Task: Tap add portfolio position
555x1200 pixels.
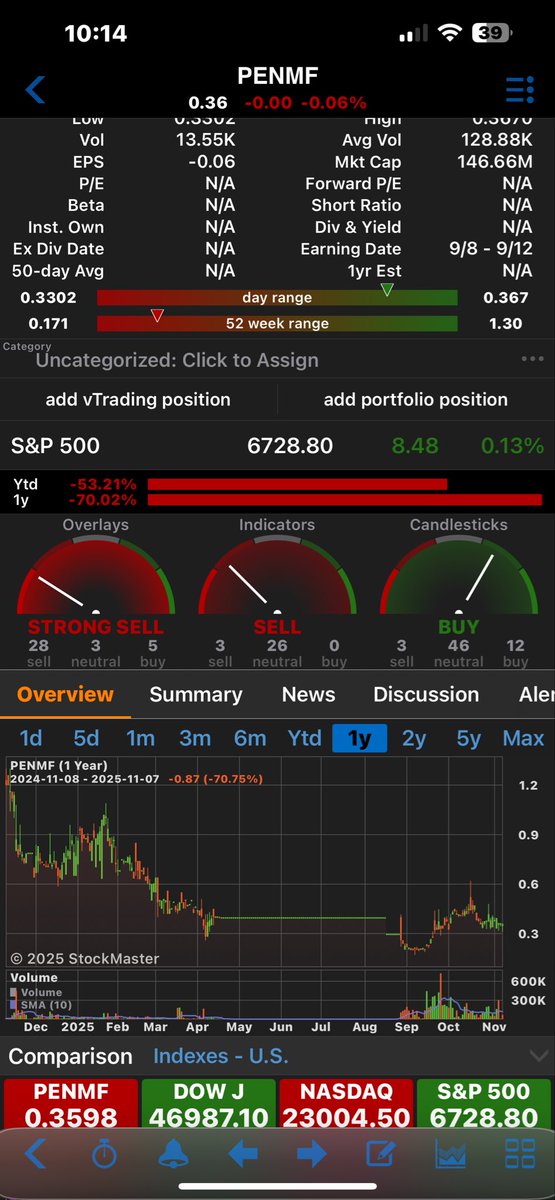Action: pyautogui.click(x=416, y=399)
